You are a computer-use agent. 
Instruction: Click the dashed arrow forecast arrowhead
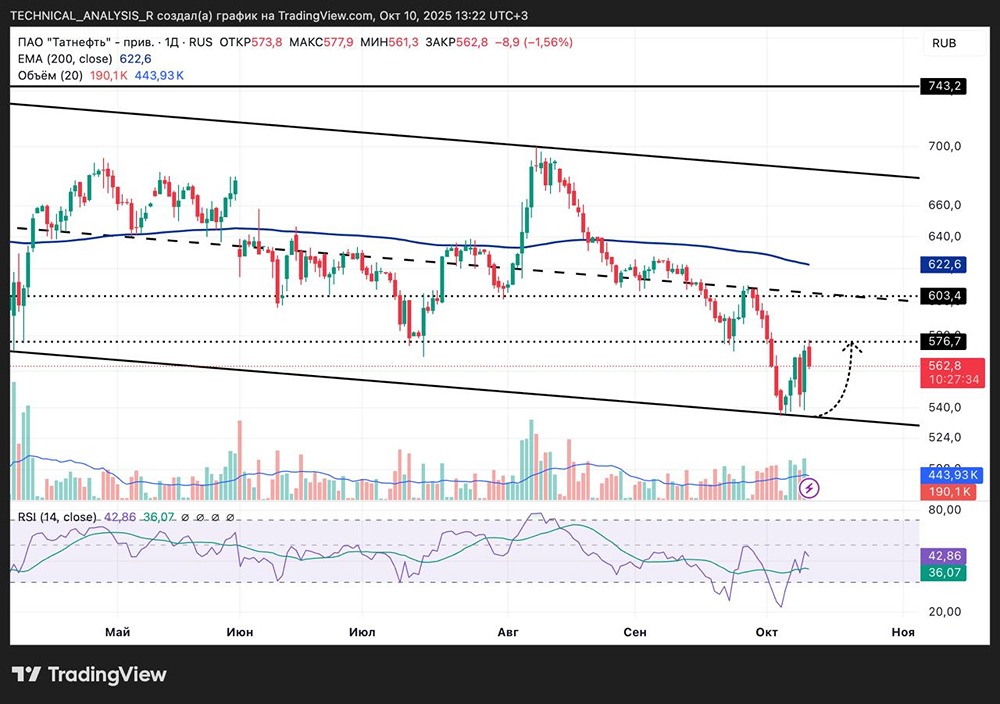coord(853,345)
